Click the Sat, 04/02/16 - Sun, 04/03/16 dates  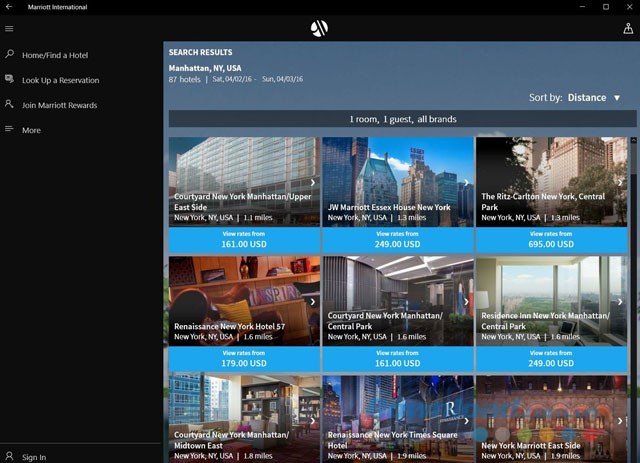click(x=258, y=79)
